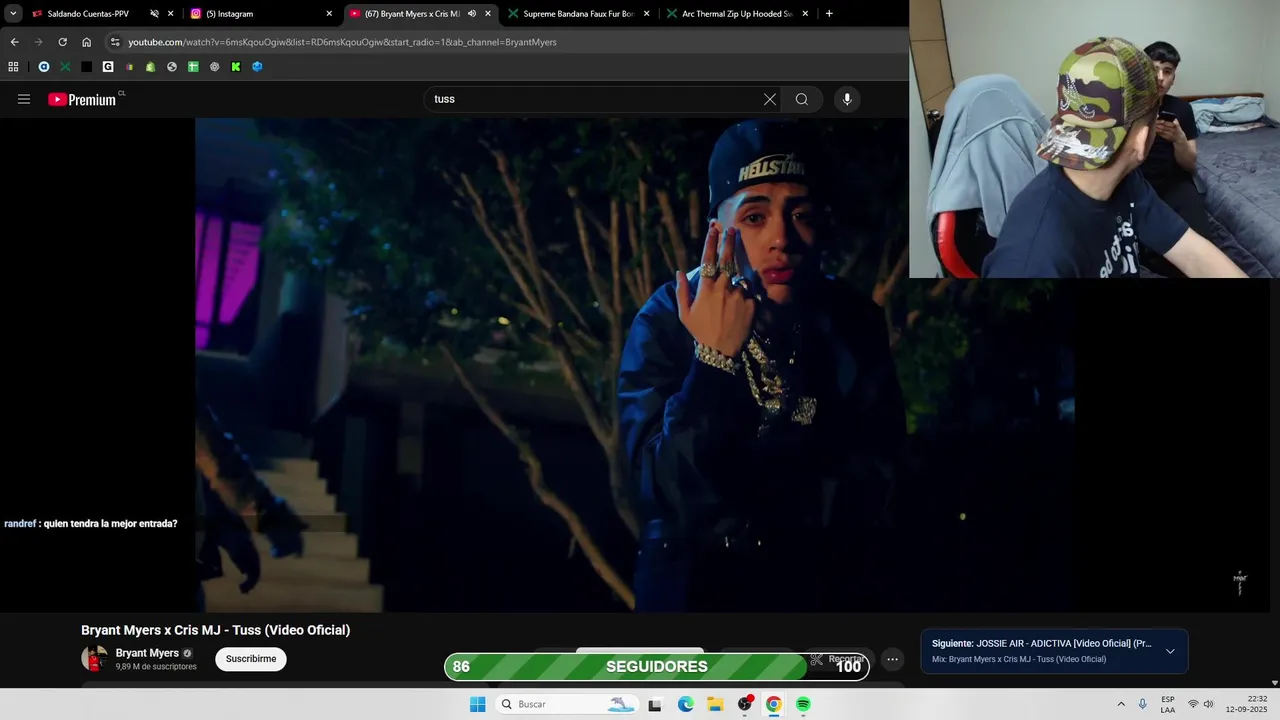Open the blue circle bookmark icon
This screenshot has height=720, width=1280.
pos(44,67)
